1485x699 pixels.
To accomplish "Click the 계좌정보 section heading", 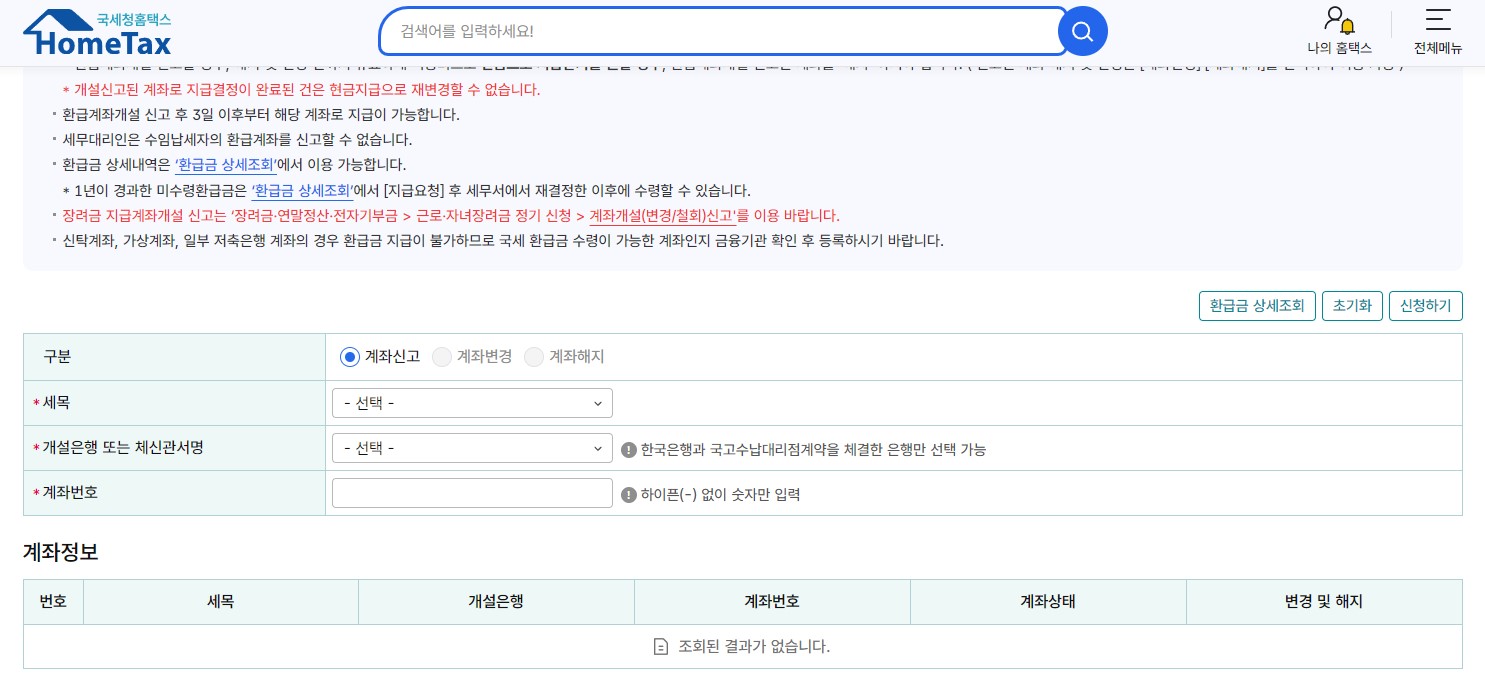I will (59, 553).
